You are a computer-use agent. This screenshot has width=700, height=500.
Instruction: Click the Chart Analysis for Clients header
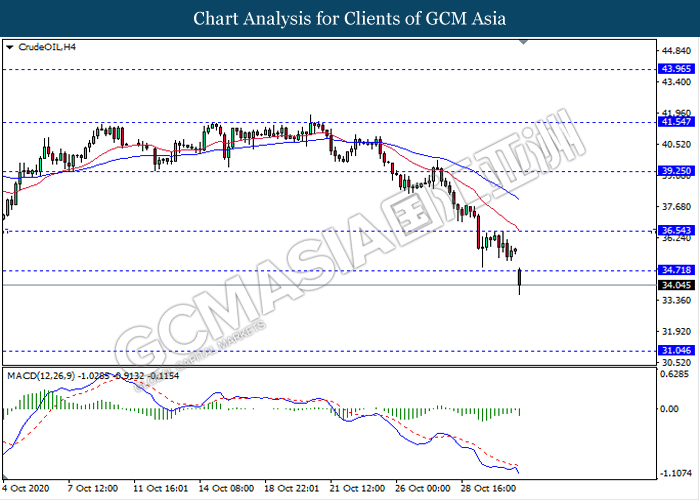(350, 19)
